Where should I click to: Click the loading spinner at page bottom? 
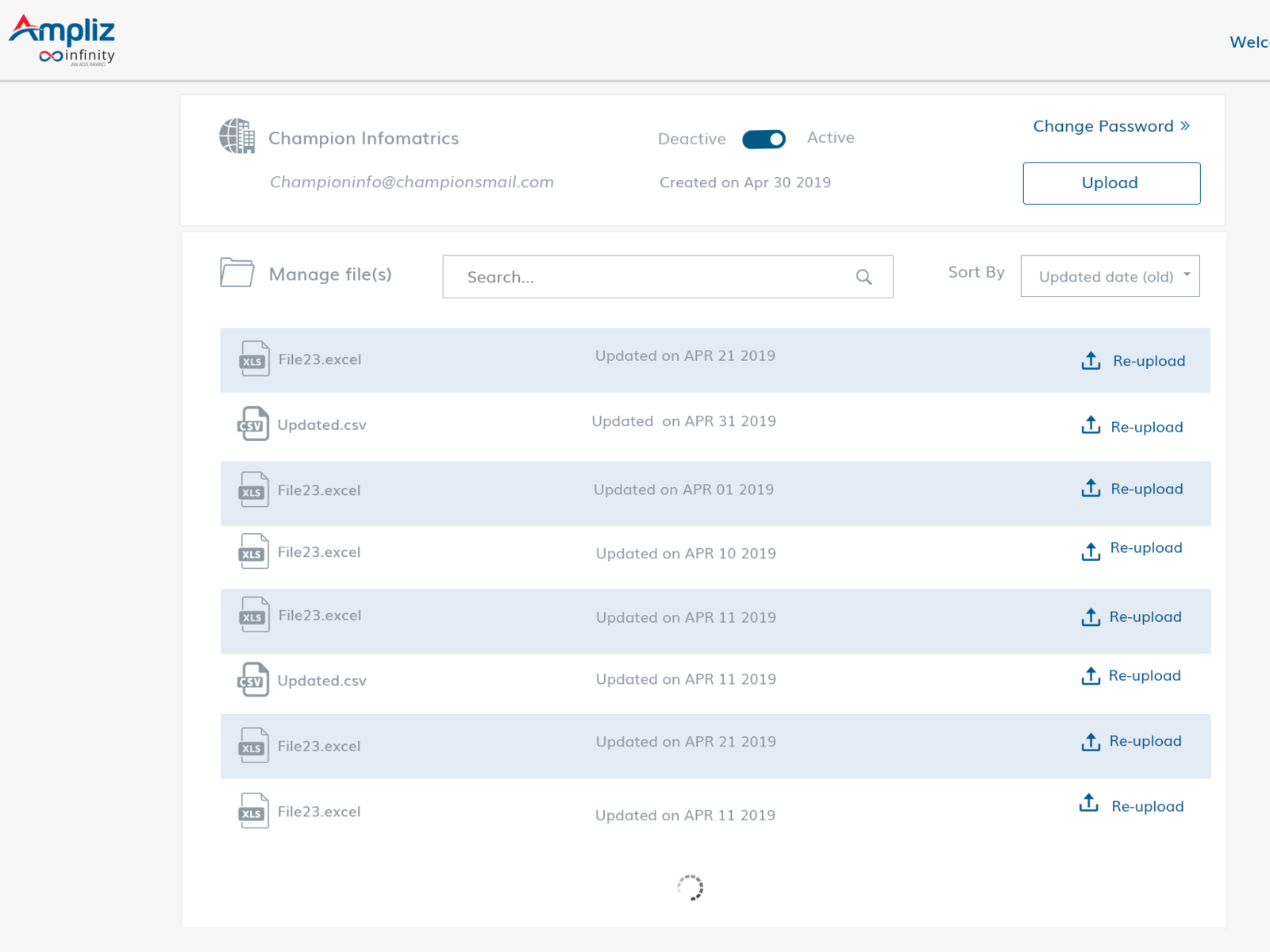point(690,888)
